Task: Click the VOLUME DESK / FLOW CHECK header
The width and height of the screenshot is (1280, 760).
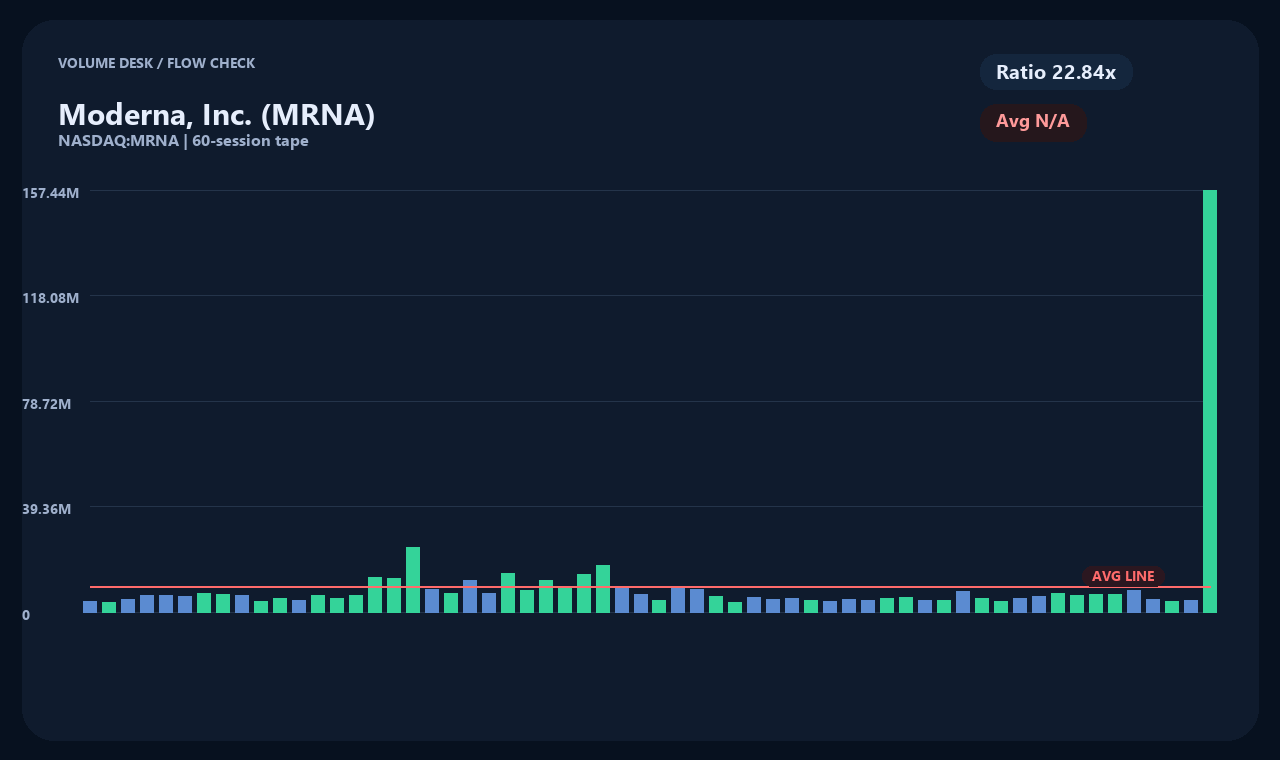Action: (x=156, y=63)
